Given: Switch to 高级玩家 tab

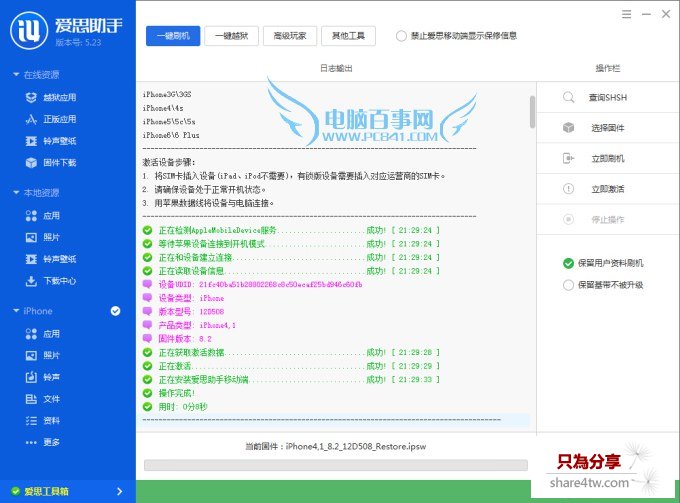Looking at the screenshot, I should [x=290, y=36].
